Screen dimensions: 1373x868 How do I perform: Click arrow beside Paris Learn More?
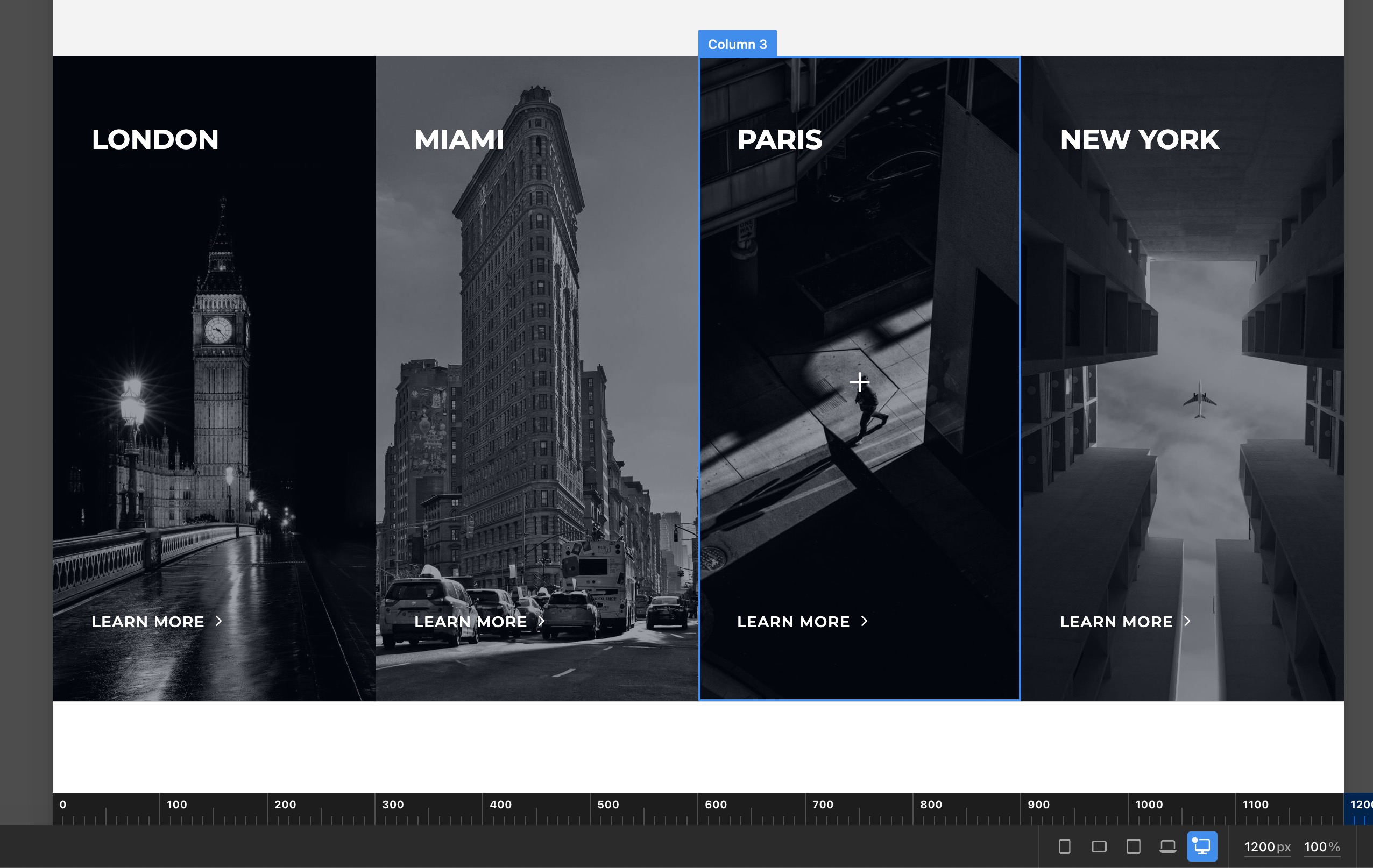865,621
